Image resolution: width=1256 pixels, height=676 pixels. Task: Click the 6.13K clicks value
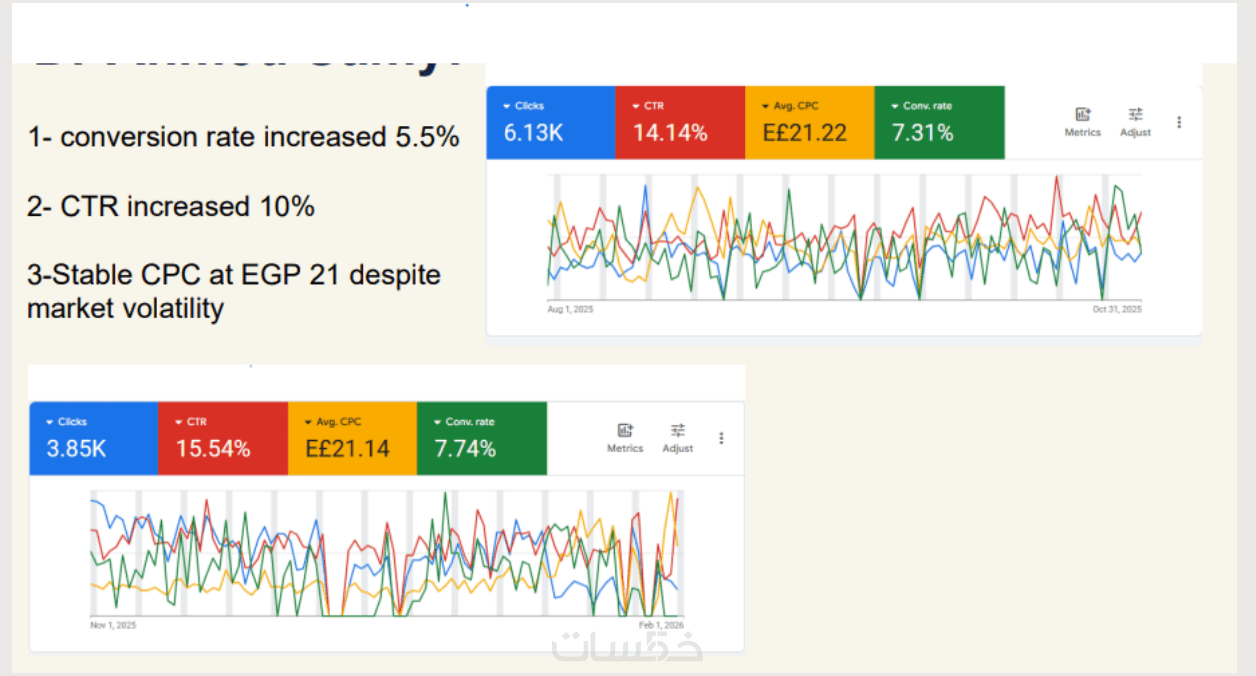[x=533, y=133]
